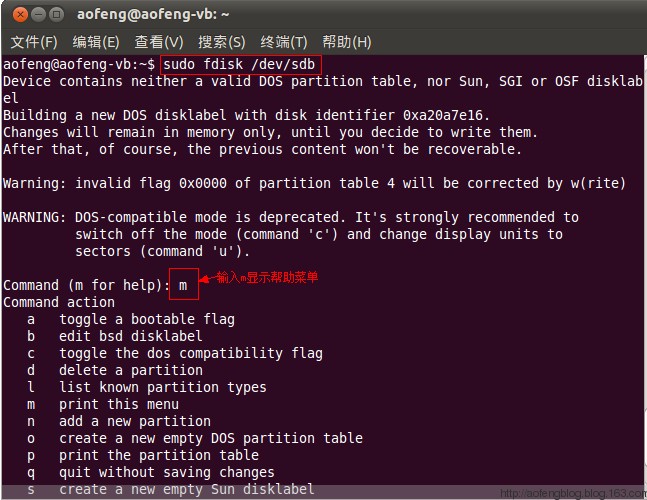This screenshot has height=500, width=647.
Task: Click the 'delete a partition' line
Action: [115, 370]
